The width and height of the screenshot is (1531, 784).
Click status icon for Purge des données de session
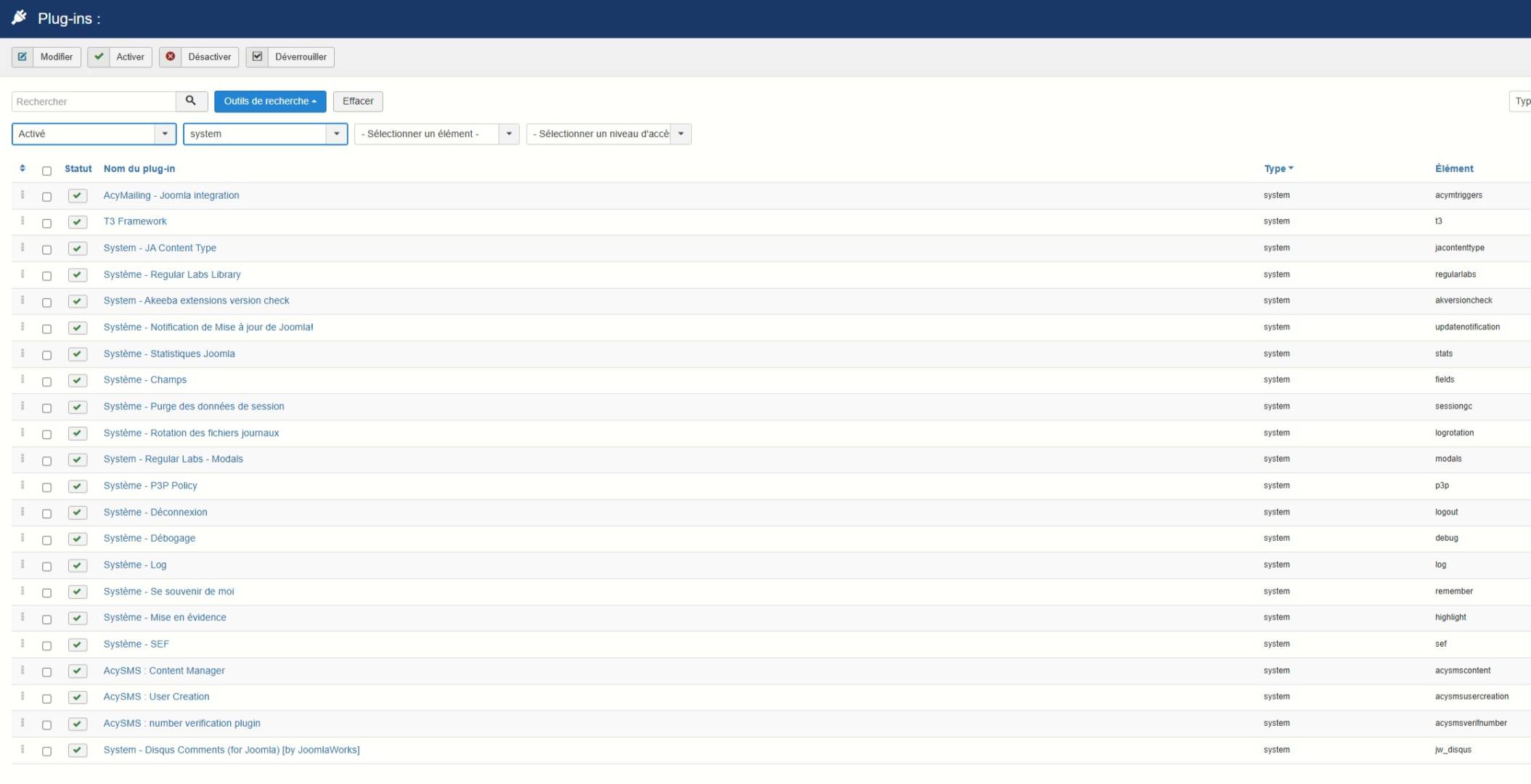coord(78,407)
